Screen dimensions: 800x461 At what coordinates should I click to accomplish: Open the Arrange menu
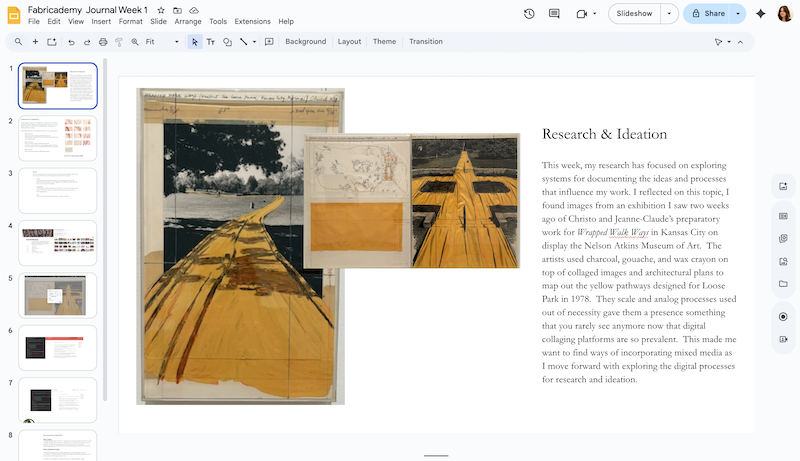pos(187,21)
